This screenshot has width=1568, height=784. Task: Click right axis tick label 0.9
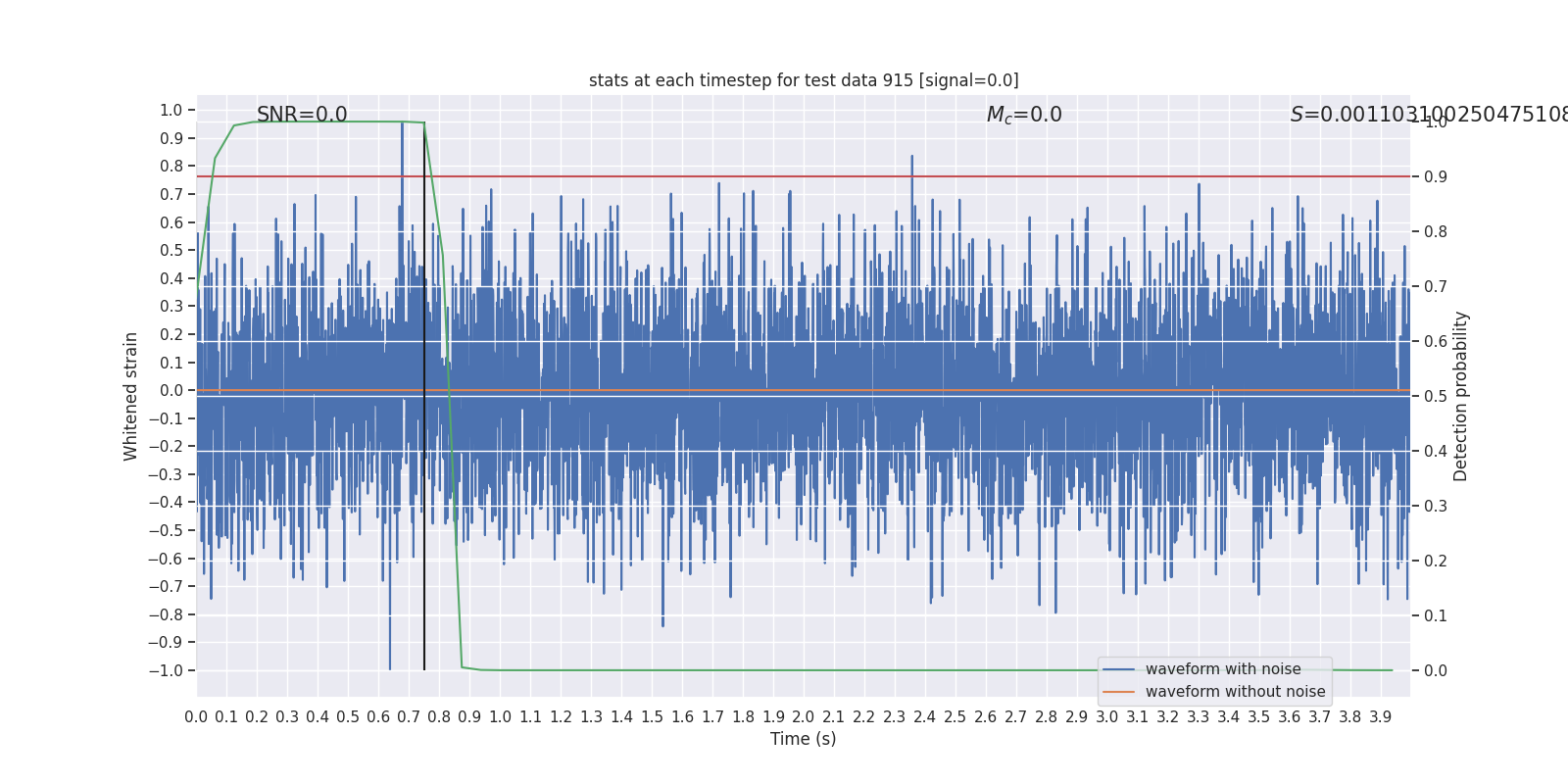(x=1436, y=177)
